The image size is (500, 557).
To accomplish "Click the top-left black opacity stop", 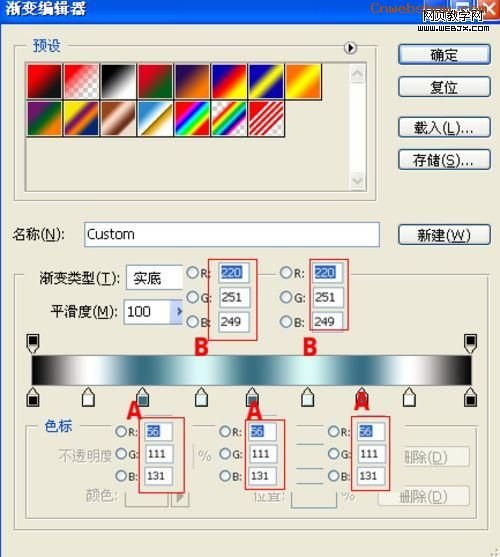I will coord(33,343).
